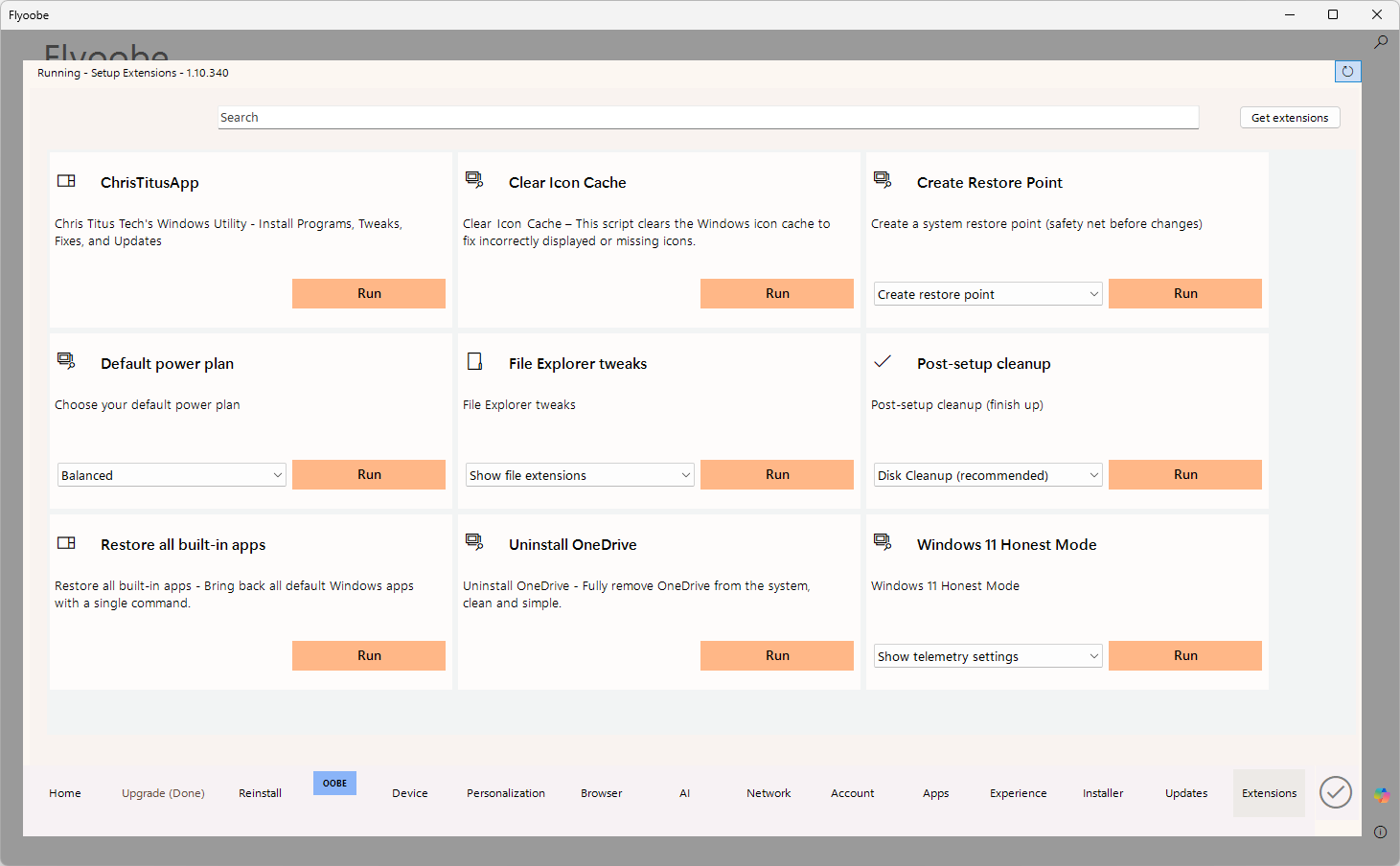Open the Network tab

point(769,793)
